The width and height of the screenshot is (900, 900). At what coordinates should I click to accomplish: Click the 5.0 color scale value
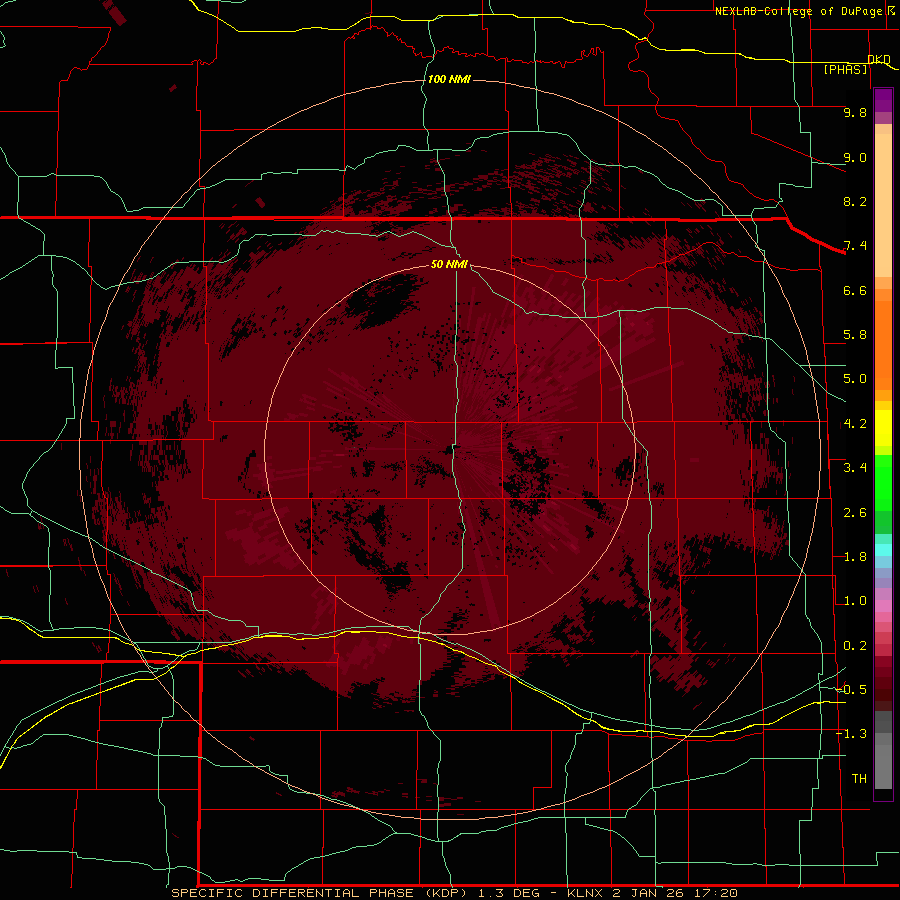(x=855, y=379)
